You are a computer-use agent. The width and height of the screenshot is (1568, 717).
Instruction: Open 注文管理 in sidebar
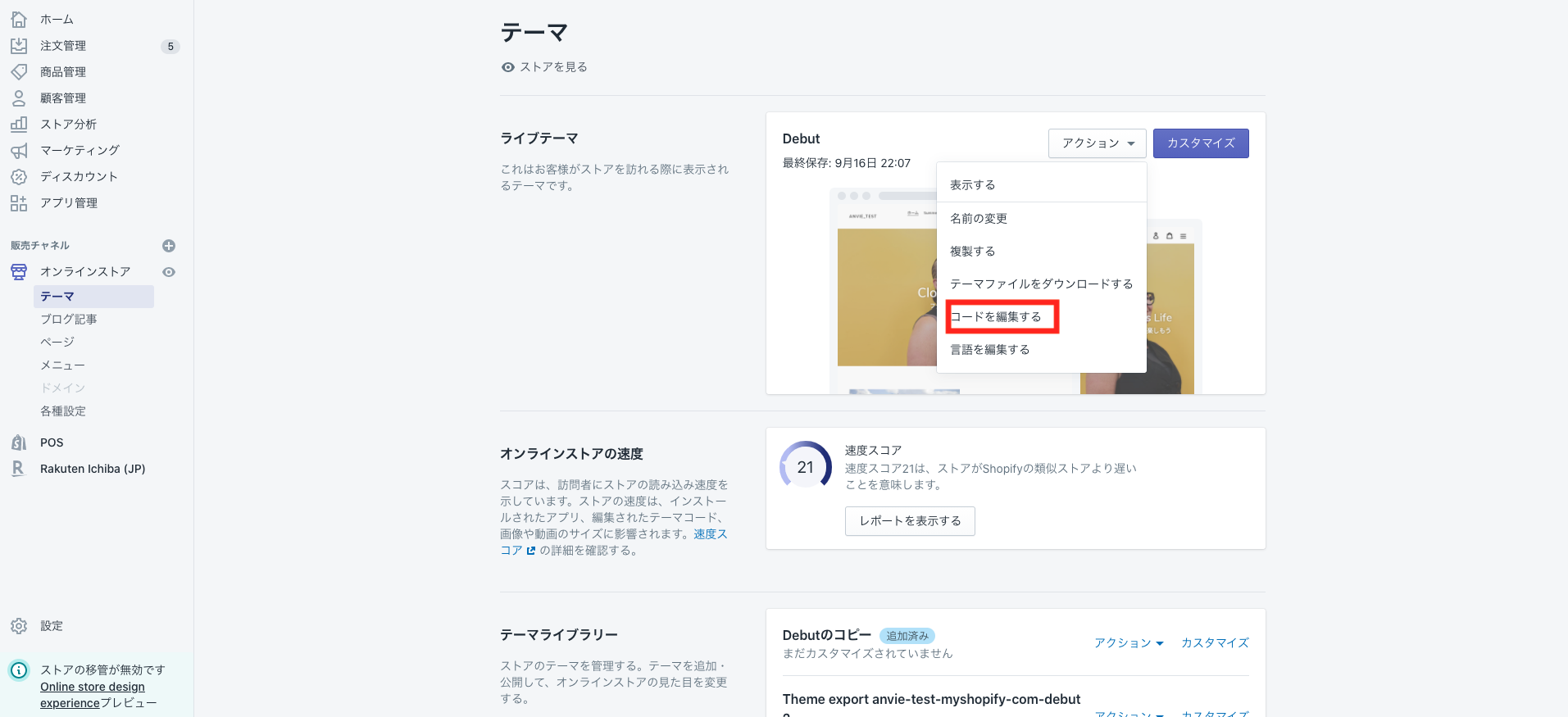pos(63,46)
